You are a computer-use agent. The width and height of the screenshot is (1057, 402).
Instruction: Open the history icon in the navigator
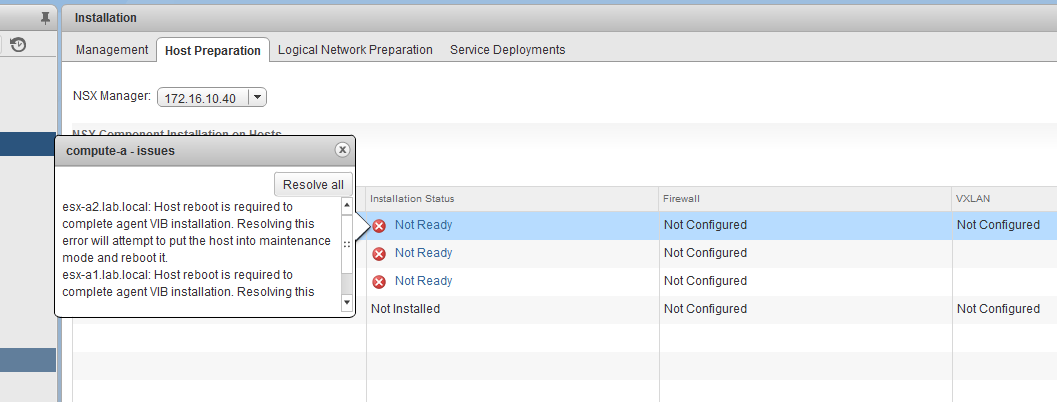[18, 44]
